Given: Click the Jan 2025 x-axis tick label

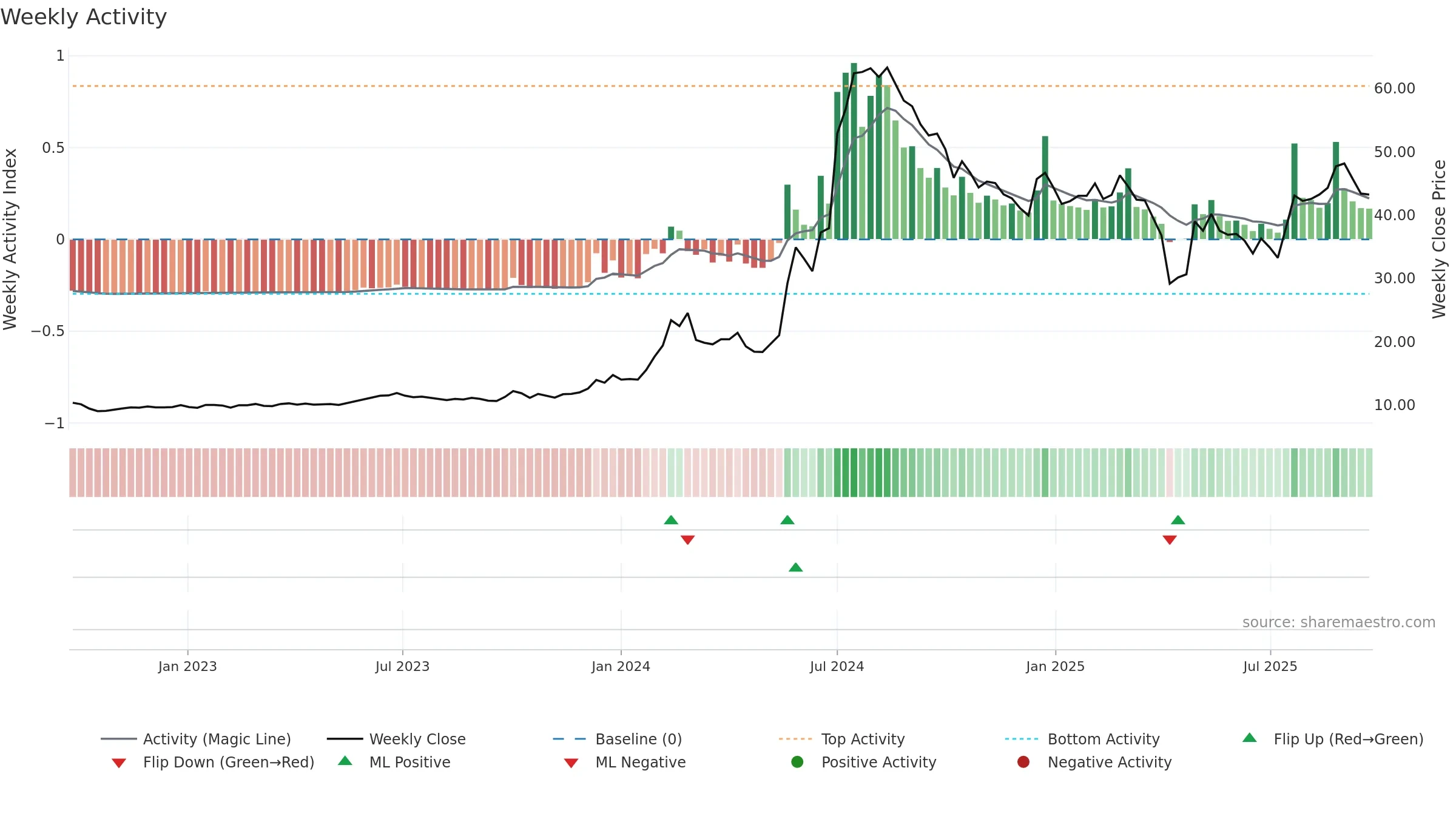Looking at the screenshot, I should [1055, 666].
